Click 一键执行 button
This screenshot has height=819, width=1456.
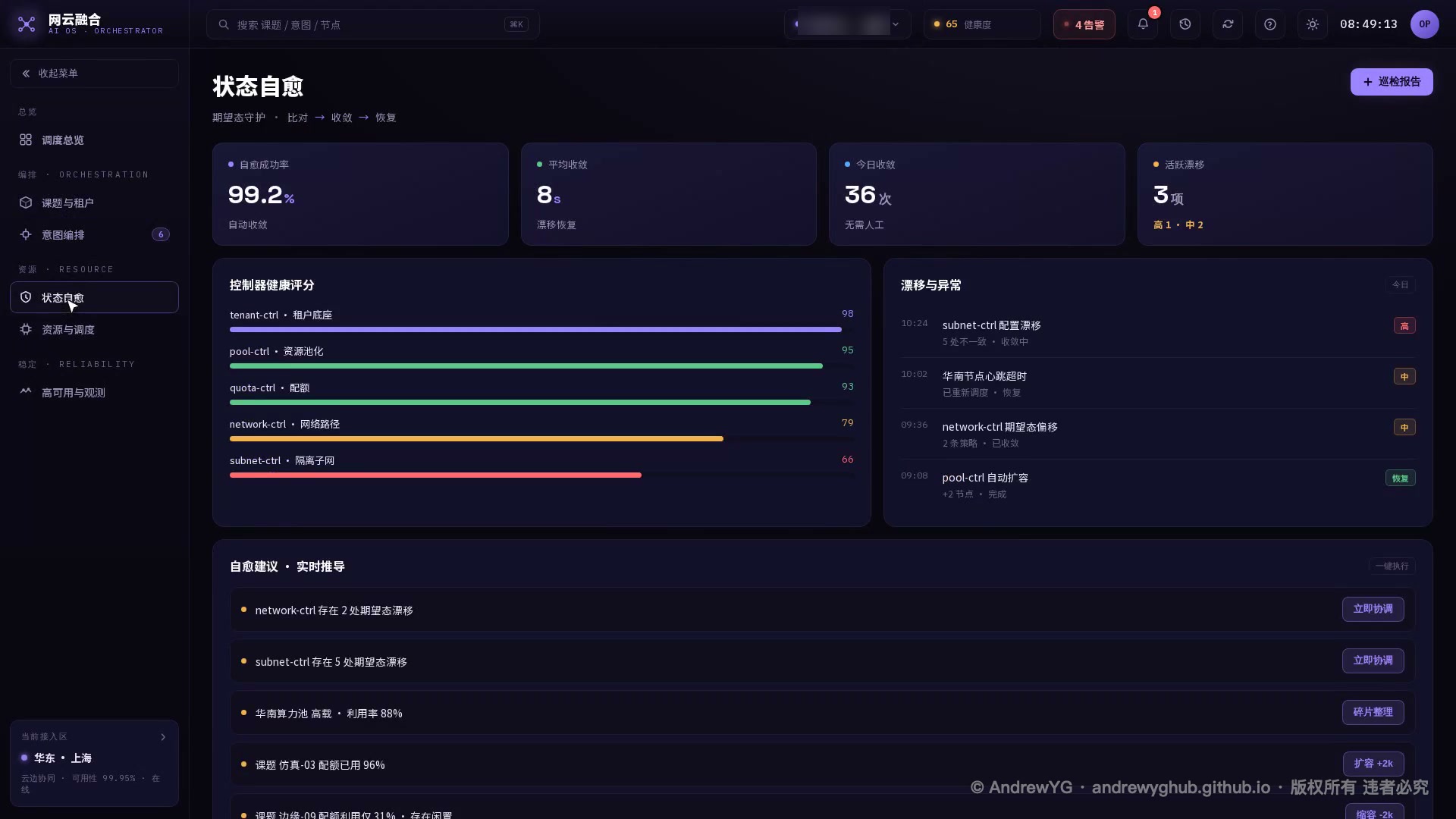[x=1392, y=566]
